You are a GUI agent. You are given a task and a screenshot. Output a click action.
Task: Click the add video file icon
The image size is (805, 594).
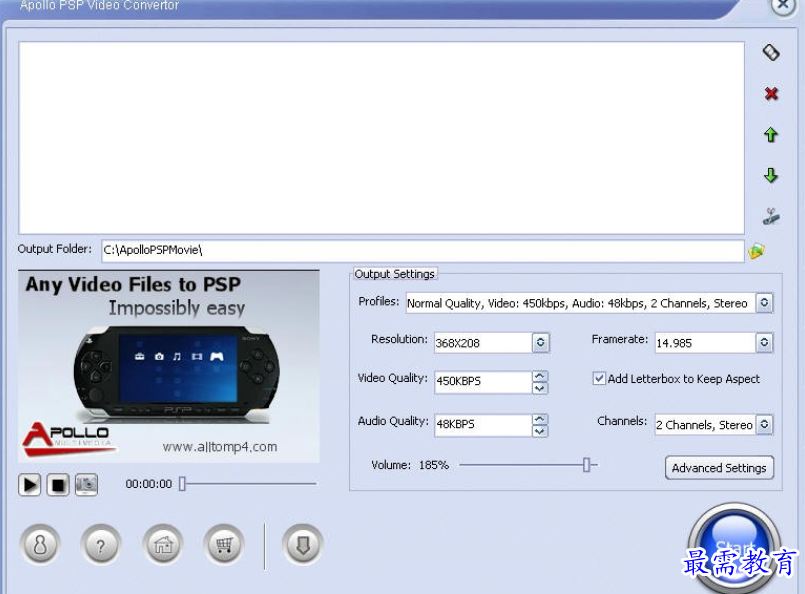point(771,52)
